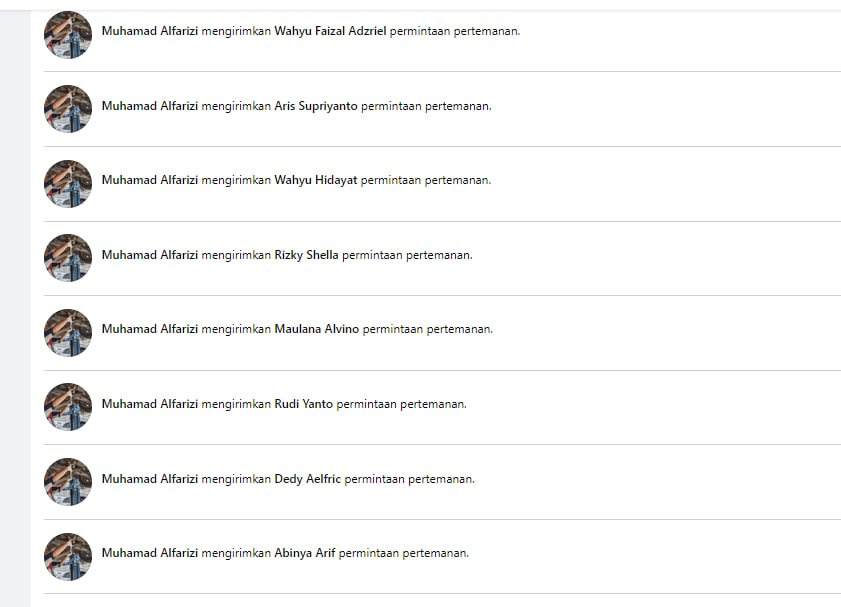The height and width of the screenshot is (607, 841).
Task: Open Muhamad Alfarizi link in Abinya Arif row
Action: [149, 553]
